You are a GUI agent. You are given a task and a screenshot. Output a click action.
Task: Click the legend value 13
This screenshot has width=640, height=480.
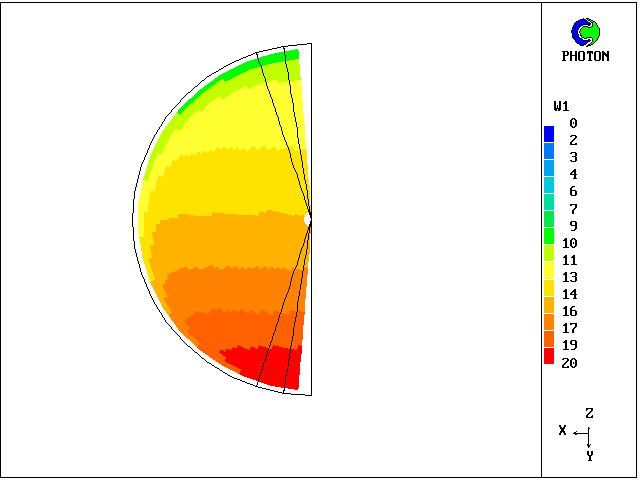pos(569,277)
